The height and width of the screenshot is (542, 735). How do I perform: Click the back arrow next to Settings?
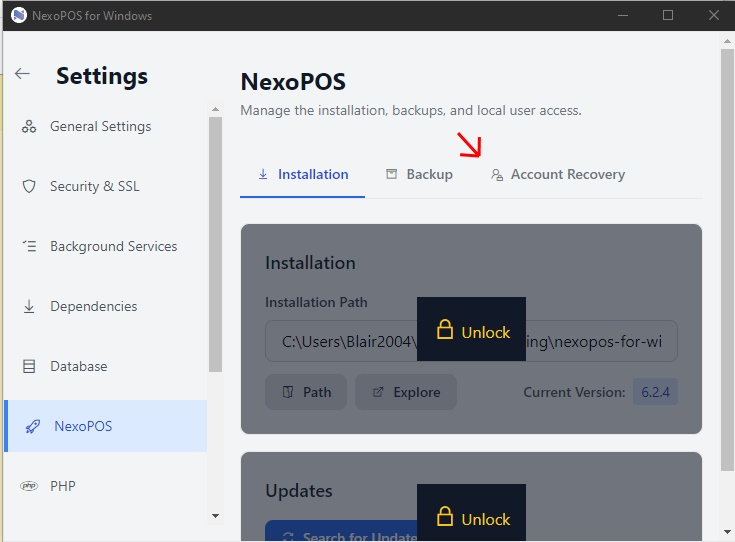pyautogui.click(x=22, y=74)
